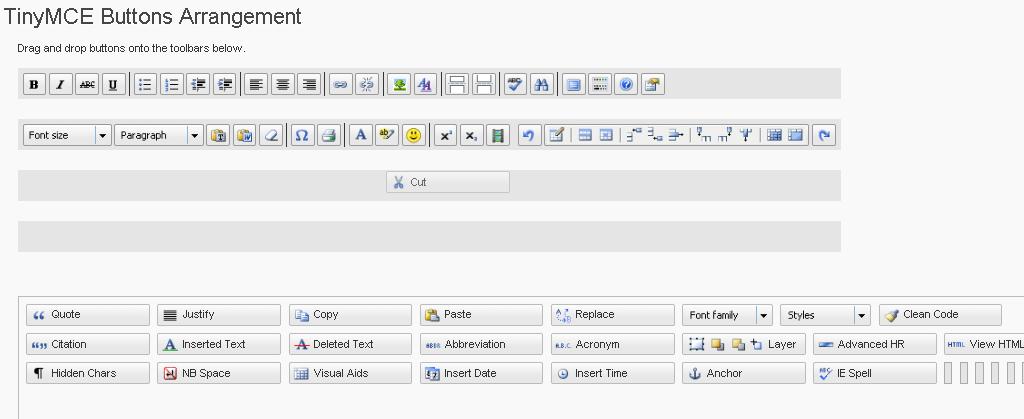
Task: Open the Font size dropdown arrow
Action: pyautogui.click(x=103, y=135)
